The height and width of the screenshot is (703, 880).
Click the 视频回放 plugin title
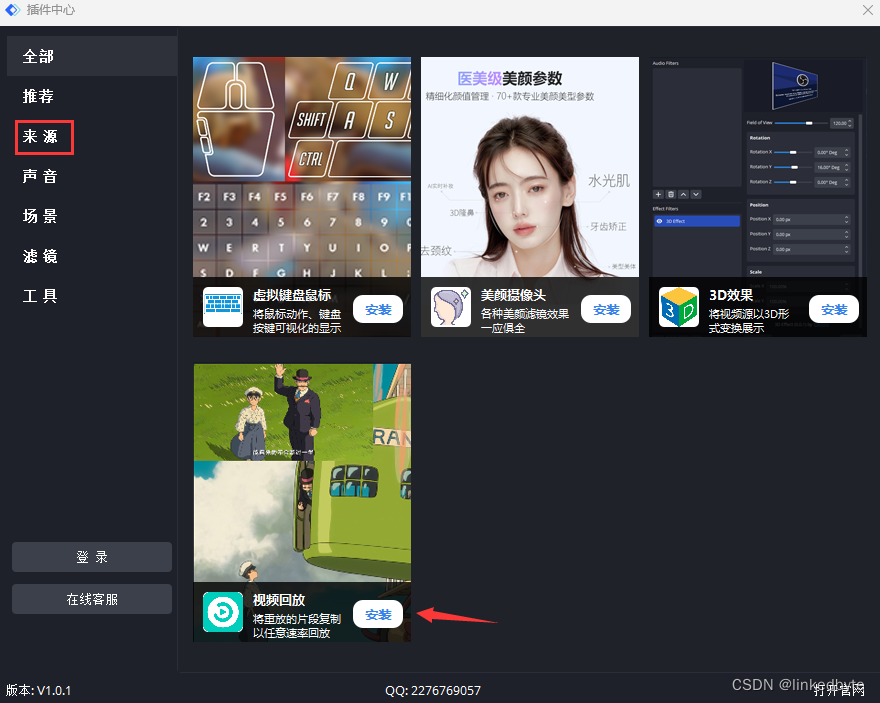pyautogui.click(x=279, y=600)
